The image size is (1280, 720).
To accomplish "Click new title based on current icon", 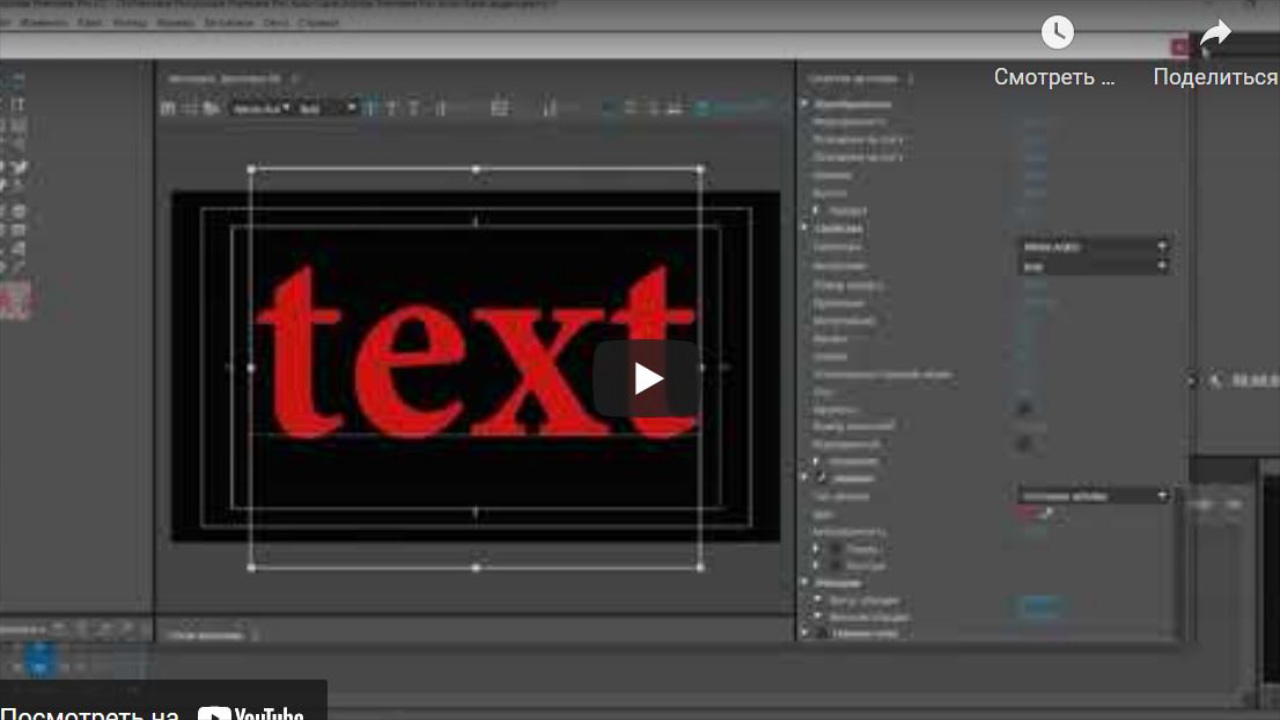I will [168, 108].
